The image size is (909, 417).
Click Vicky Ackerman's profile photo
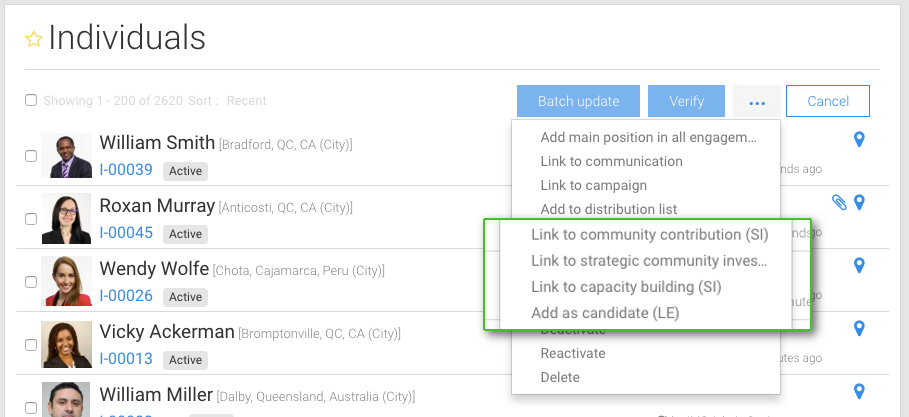pos(66,345)
